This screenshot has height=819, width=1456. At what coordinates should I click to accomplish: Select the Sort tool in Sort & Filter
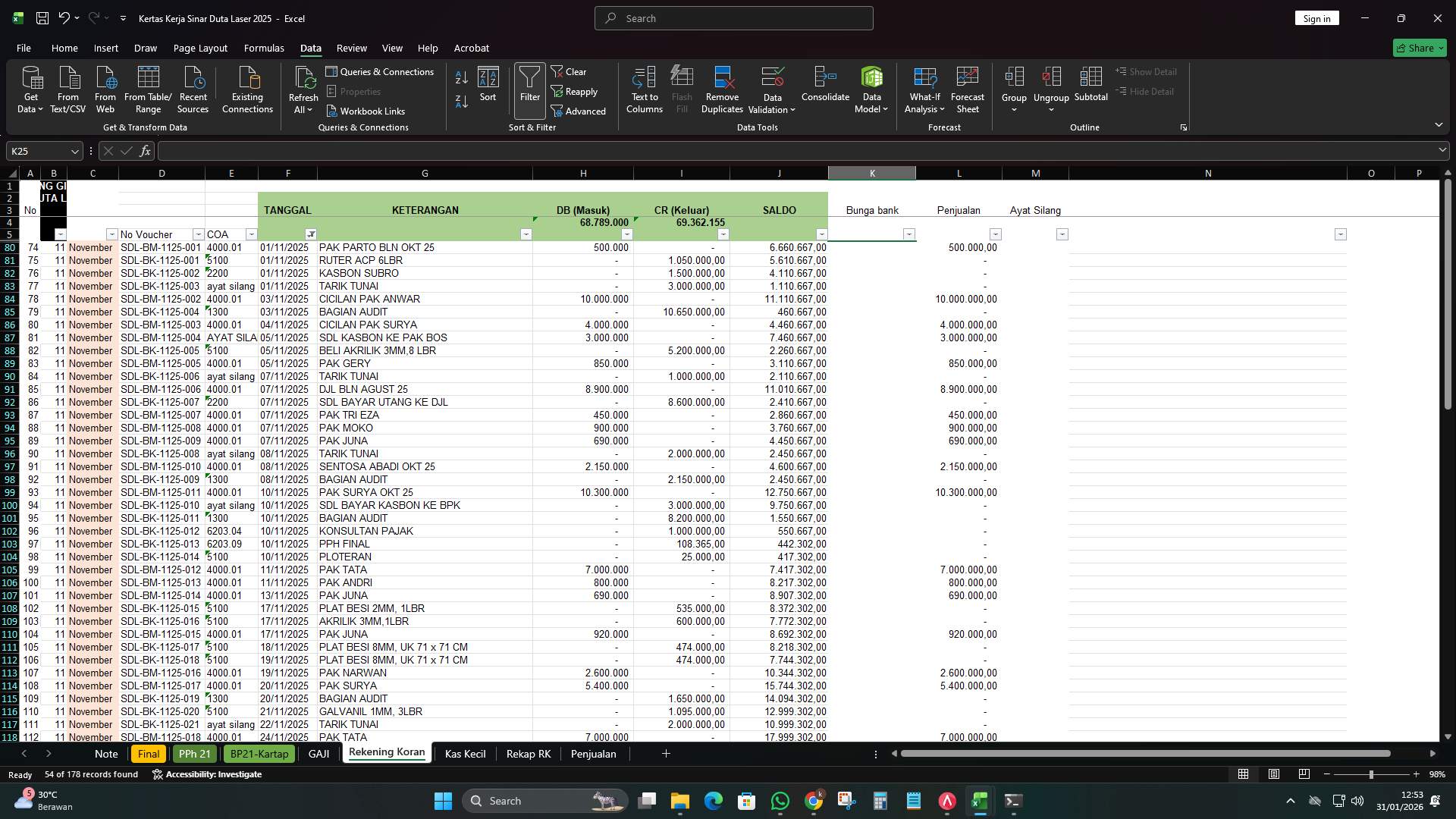coord(488,87)
